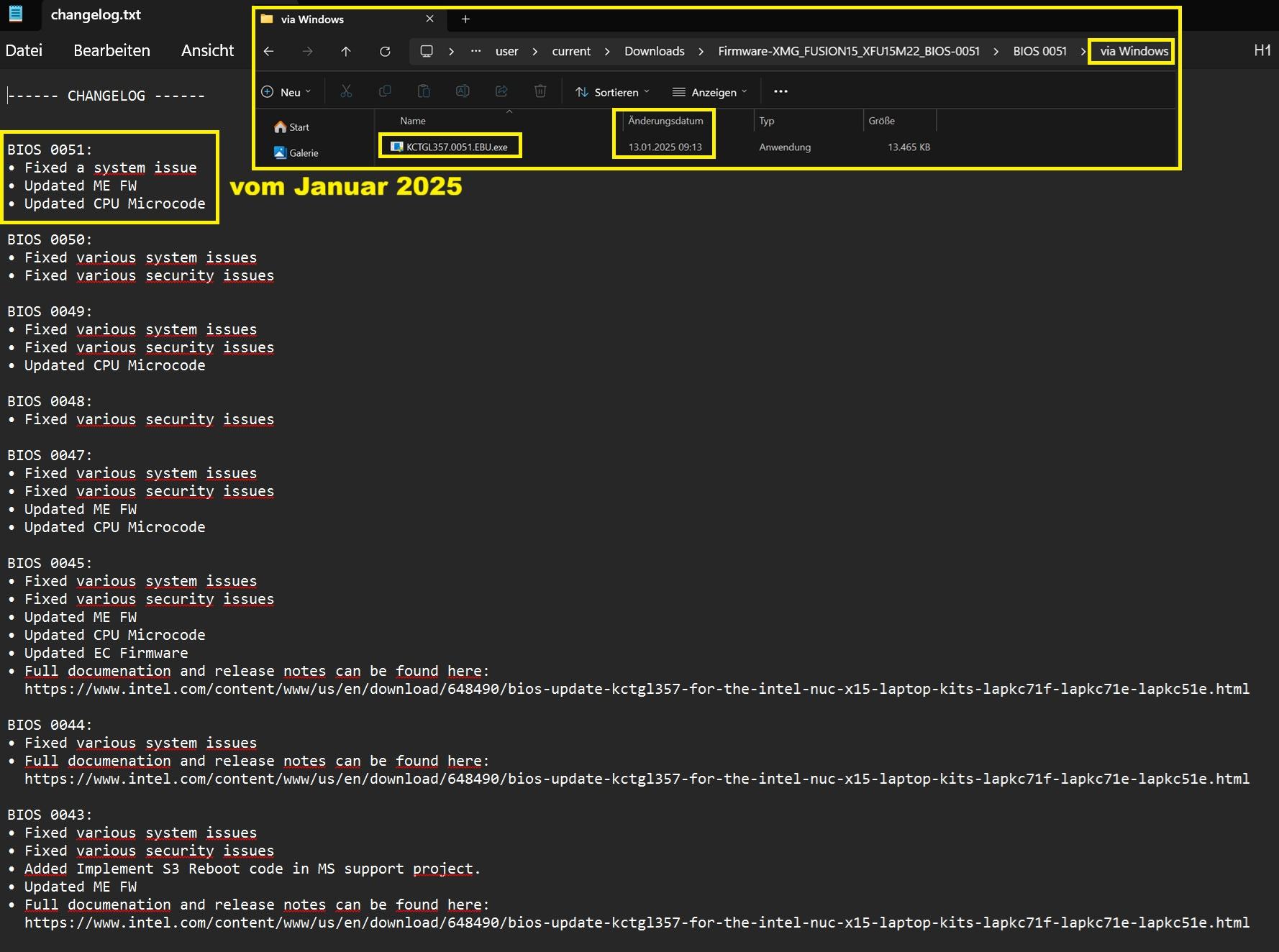Click the Intel URL under BIOS 0043
1279x952 pixels.
637,923
